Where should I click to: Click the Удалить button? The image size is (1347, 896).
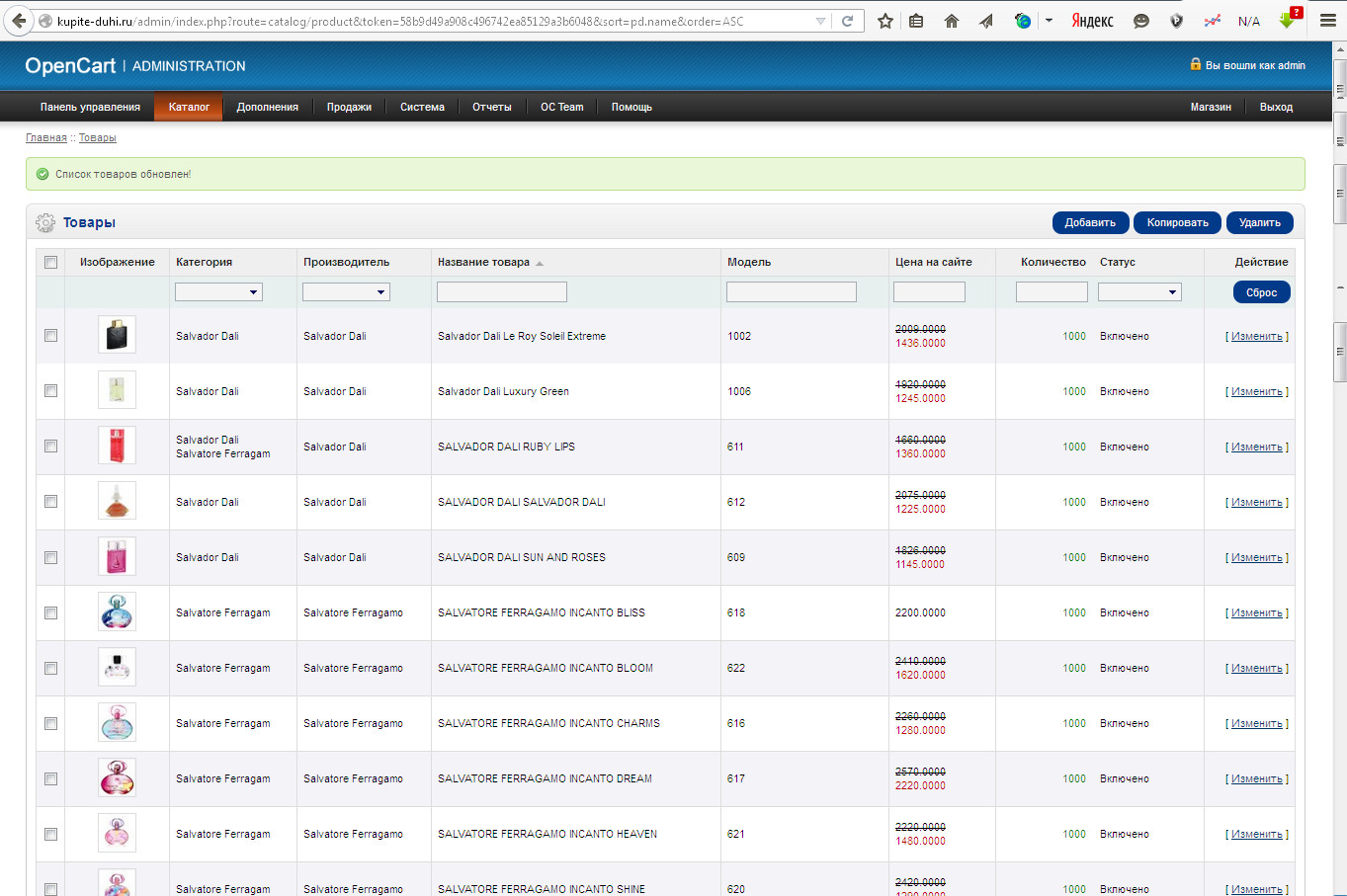point(1260,222)
